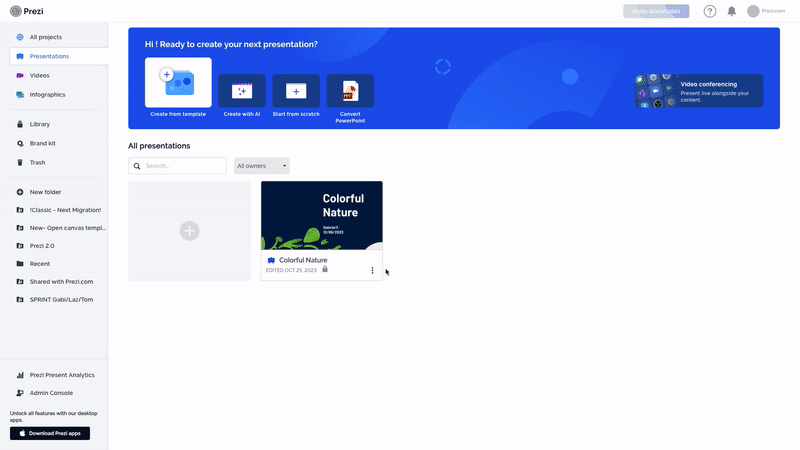Open the All owners dropdown
The image size is (800, 450).
click(x=262, y=166)
